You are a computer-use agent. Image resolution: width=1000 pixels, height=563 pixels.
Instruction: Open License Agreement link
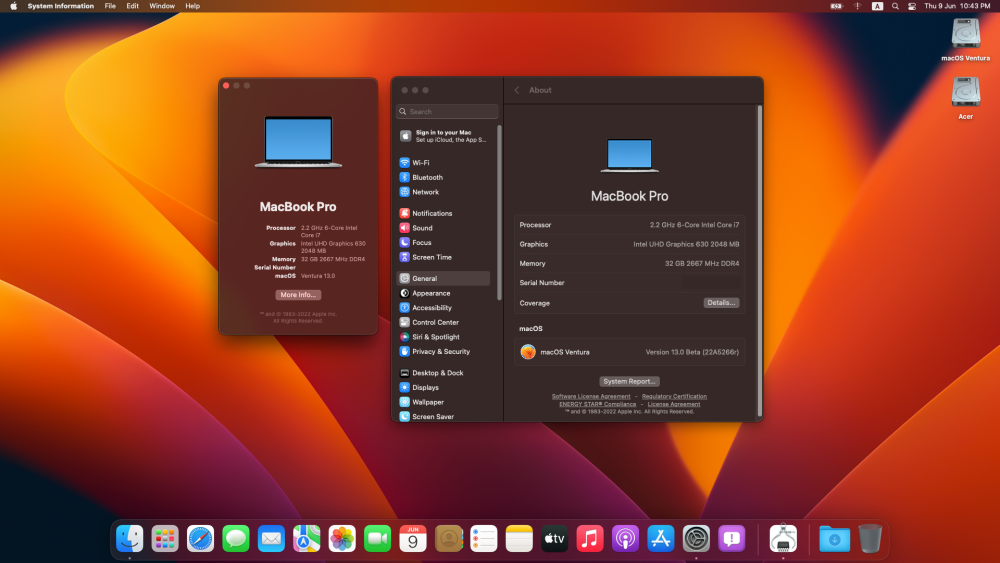[x=673, y=404]
